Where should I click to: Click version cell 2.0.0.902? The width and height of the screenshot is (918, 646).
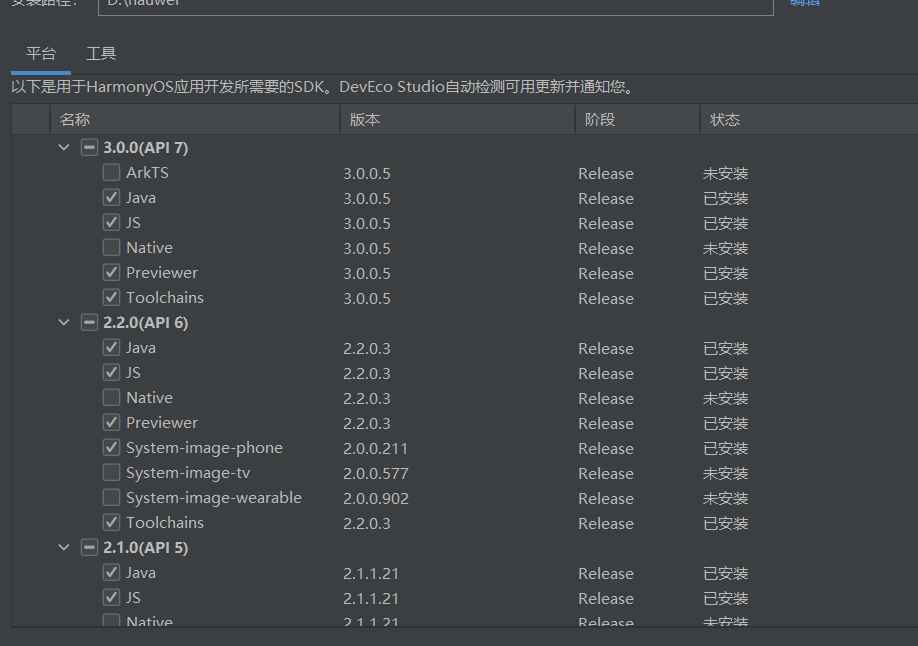[x=376, y=498]
